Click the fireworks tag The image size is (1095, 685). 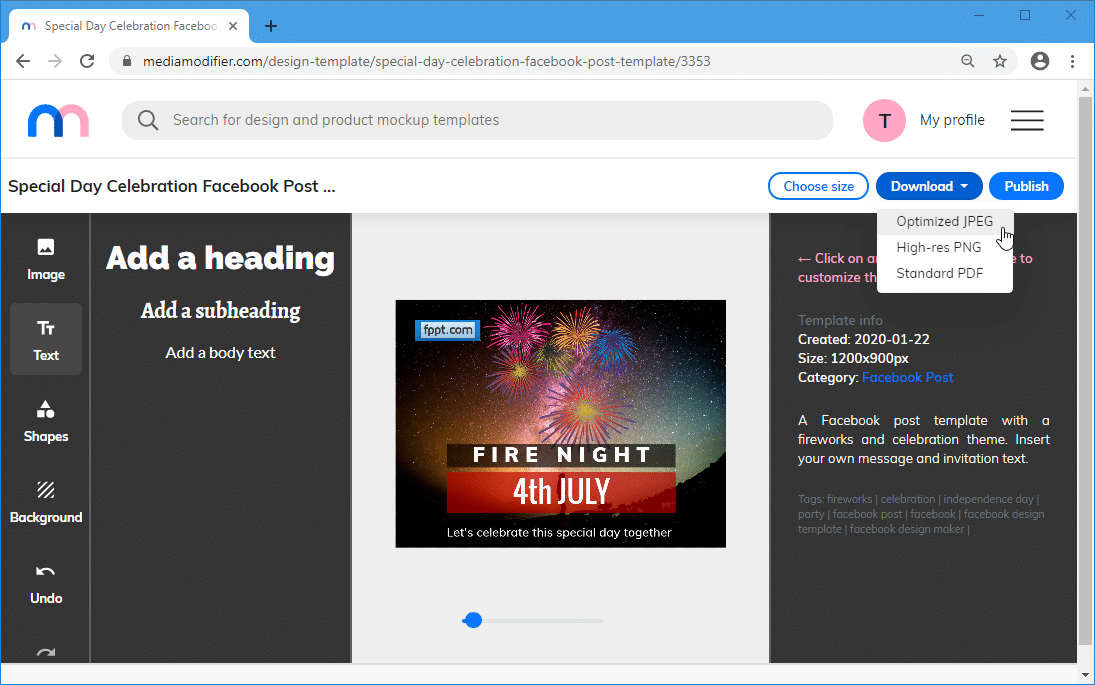pyautogui.click(x=849, y=499)
